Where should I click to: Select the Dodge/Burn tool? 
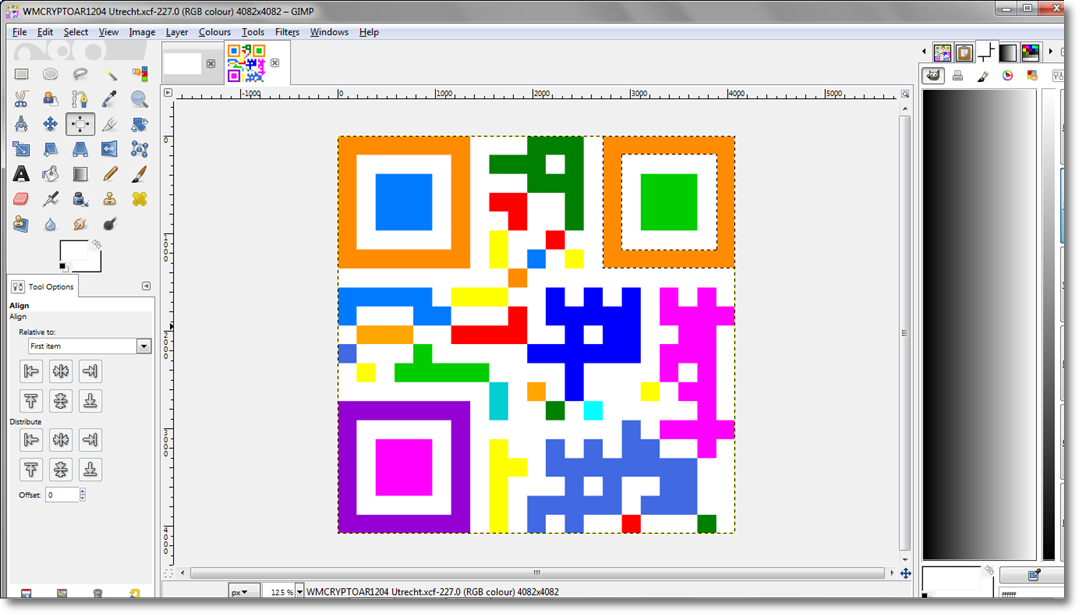[110, 224]
